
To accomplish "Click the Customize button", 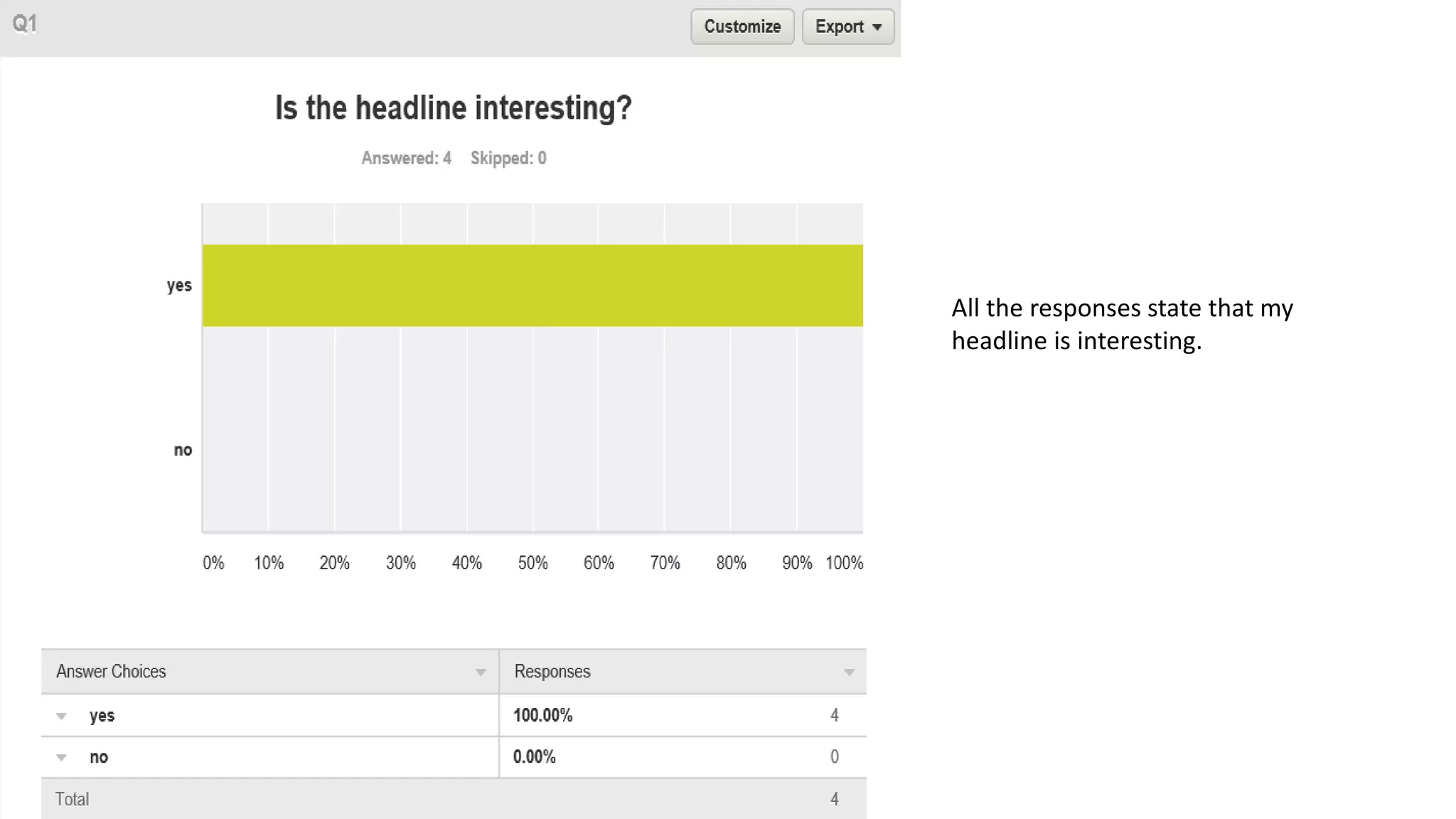I will 742,27.
